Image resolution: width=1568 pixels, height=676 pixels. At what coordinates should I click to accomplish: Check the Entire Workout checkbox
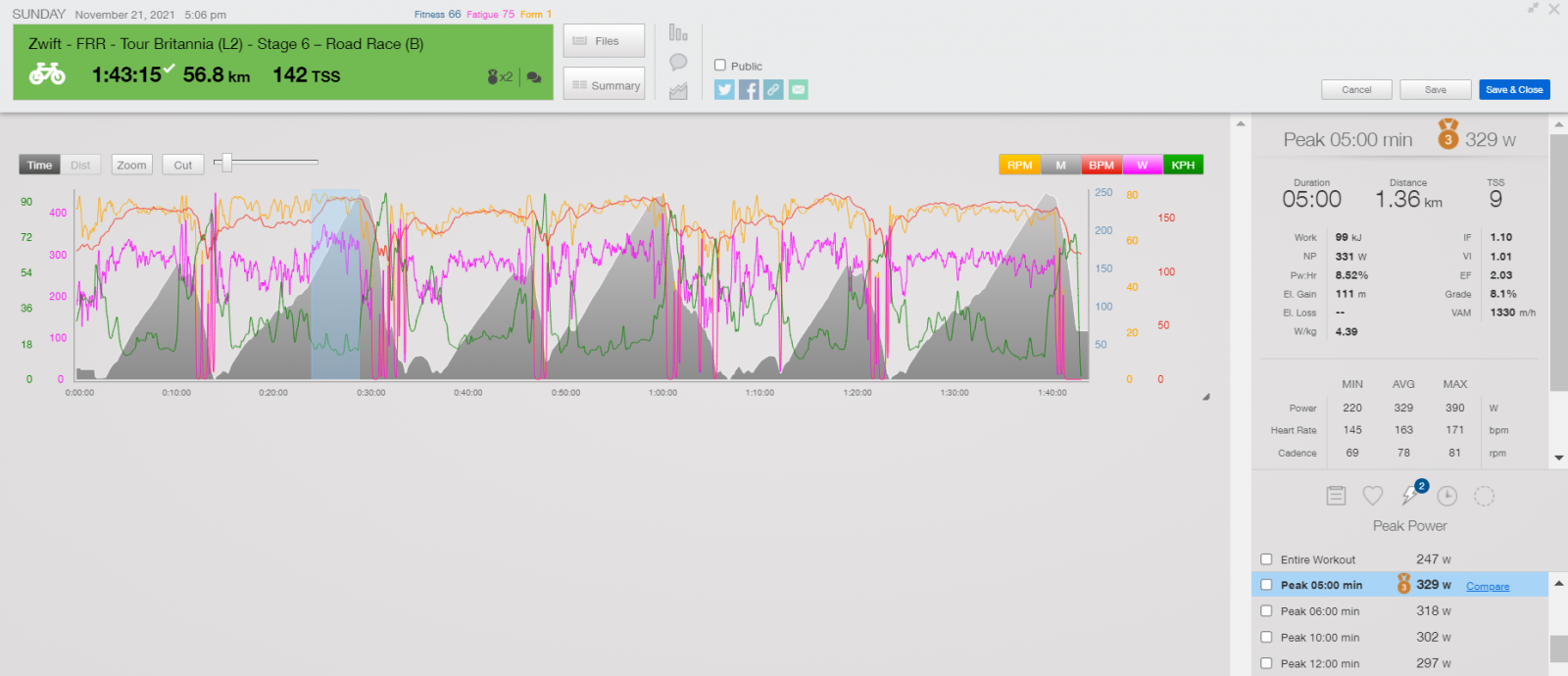coord(1266,559)
